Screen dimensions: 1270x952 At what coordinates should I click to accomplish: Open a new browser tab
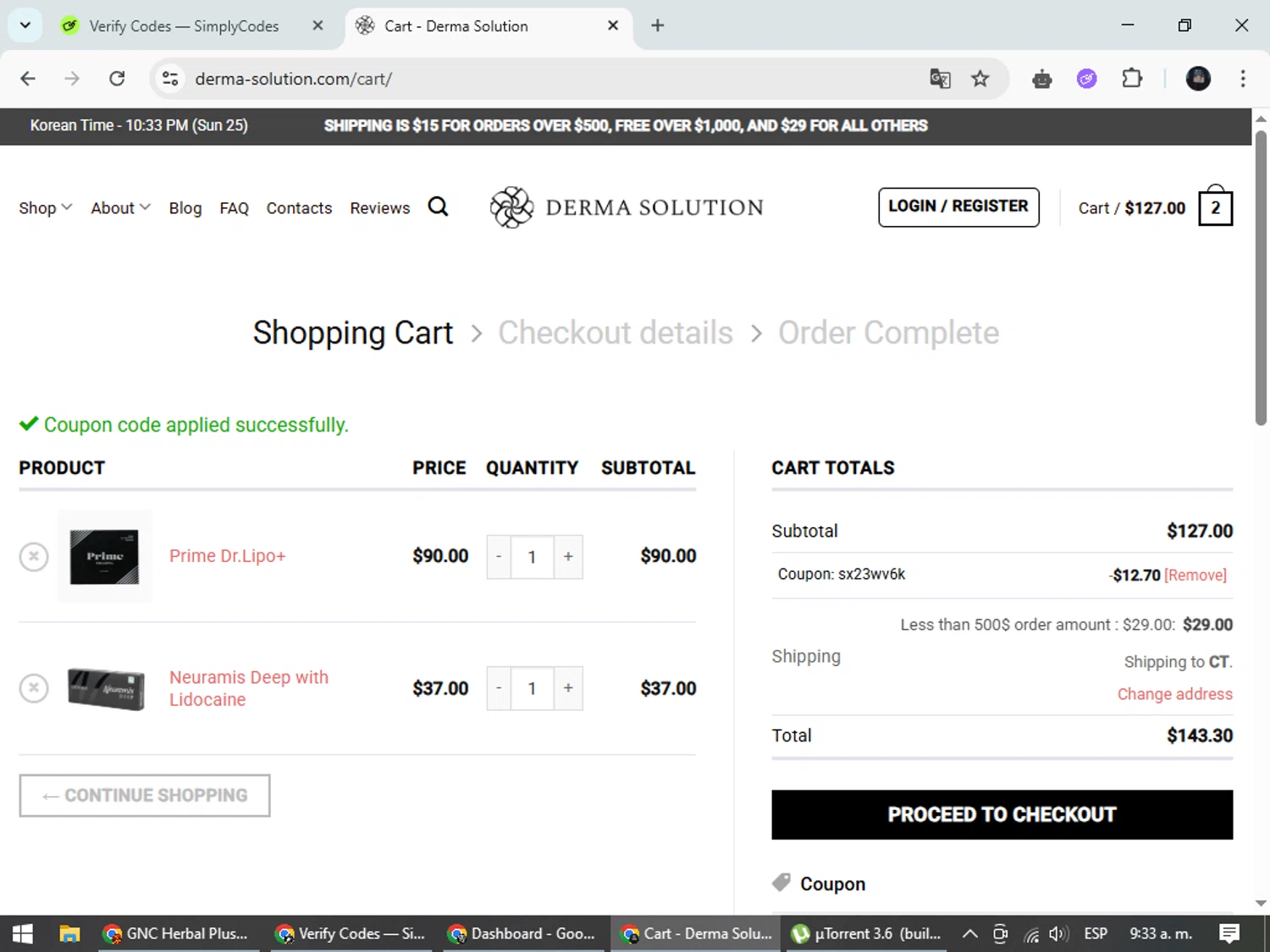[657, 25]
